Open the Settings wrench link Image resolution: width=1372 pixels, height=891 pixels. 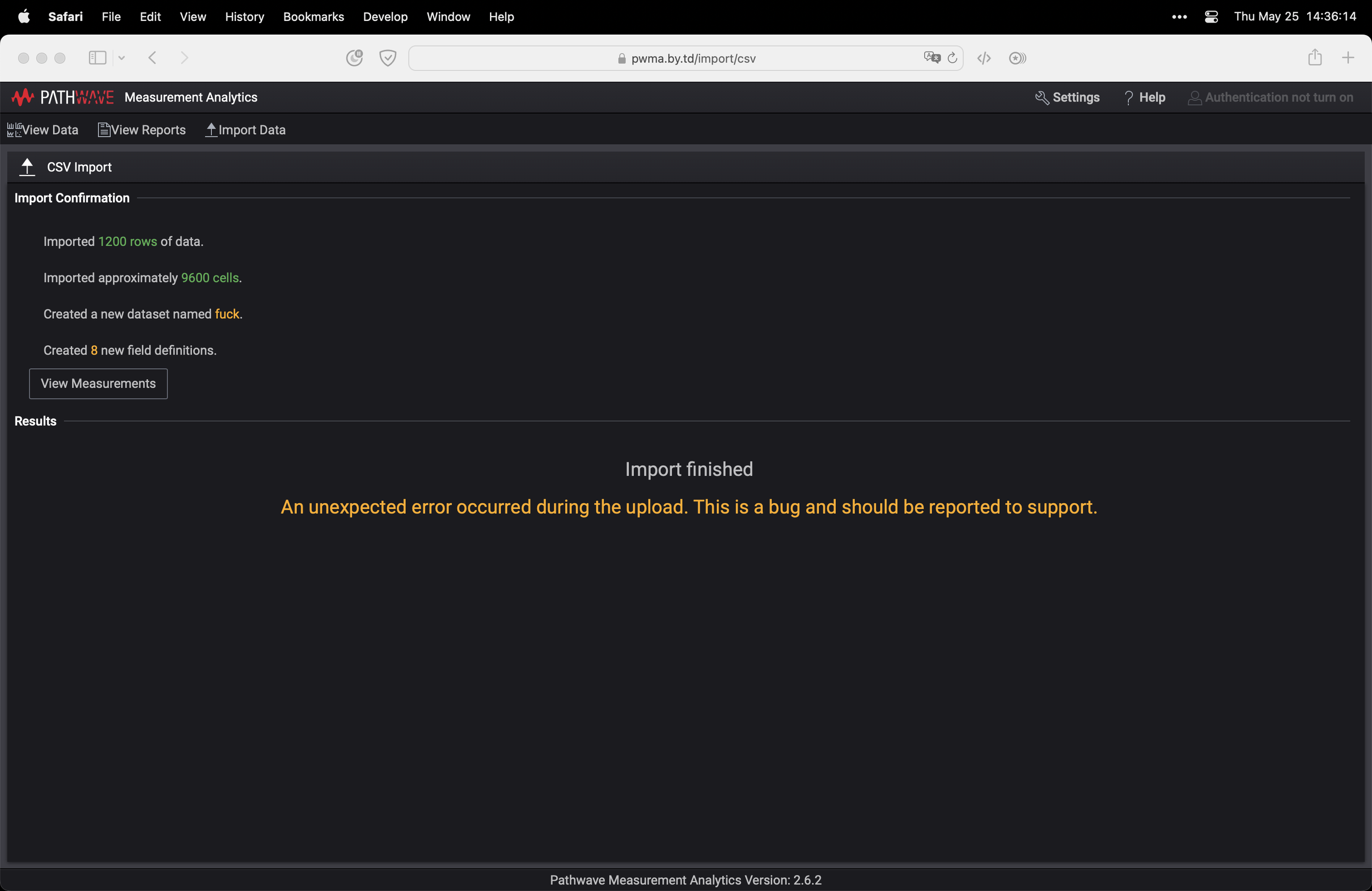tap(1067, 98)
